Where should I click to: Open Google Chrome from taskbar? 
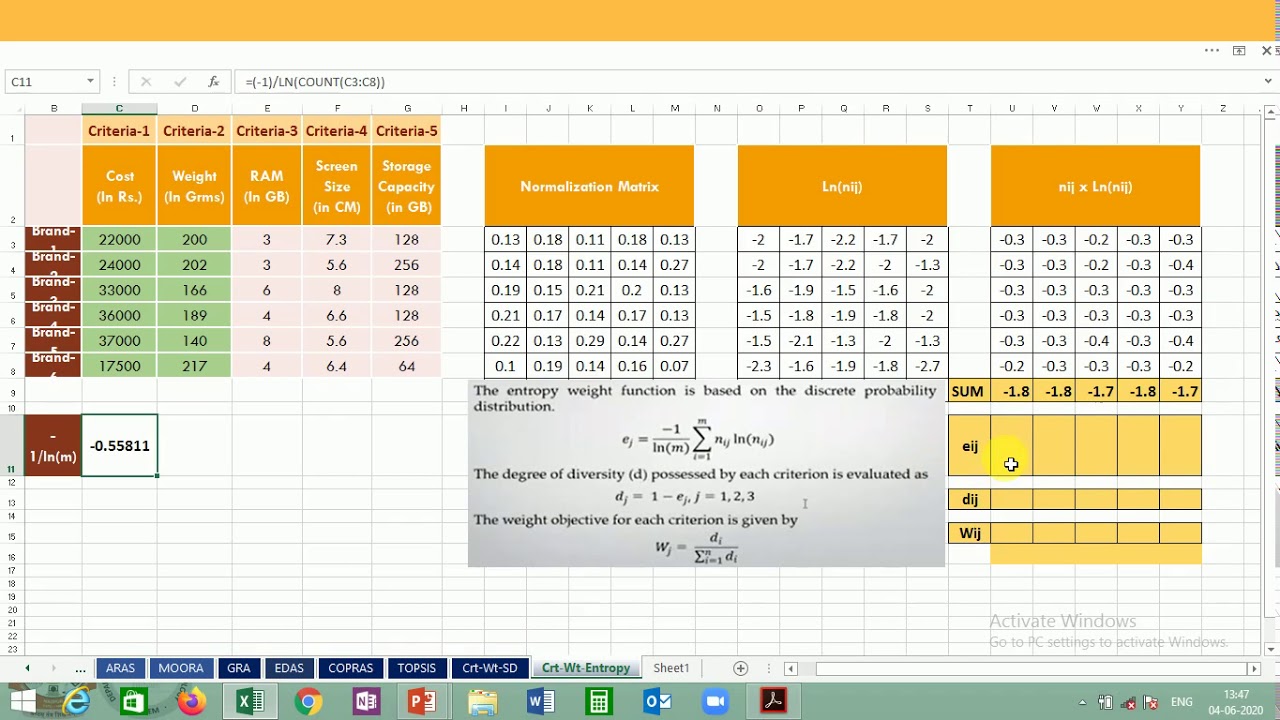(308, 702)
